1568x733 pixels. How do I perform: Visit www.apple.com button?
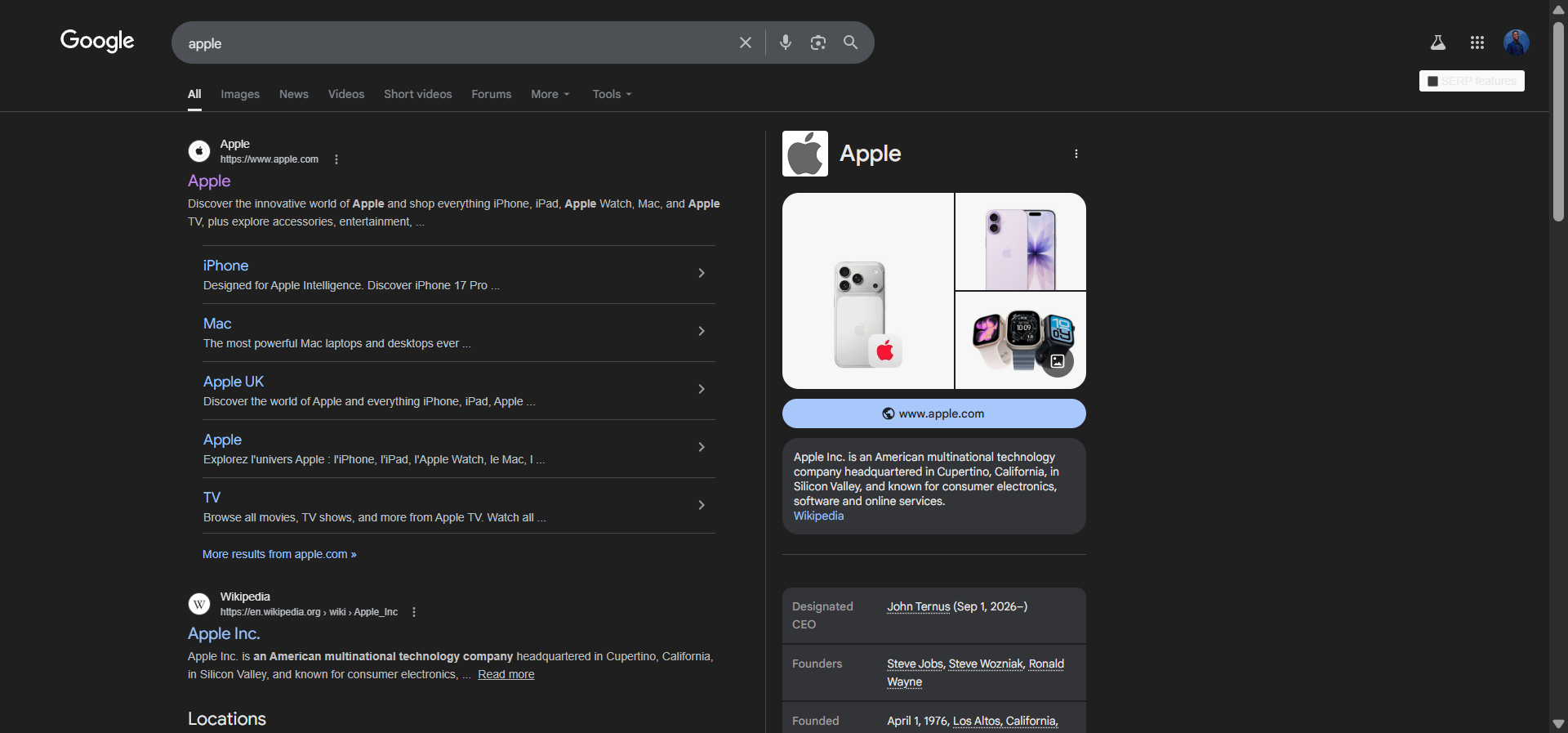click(934, 413)
